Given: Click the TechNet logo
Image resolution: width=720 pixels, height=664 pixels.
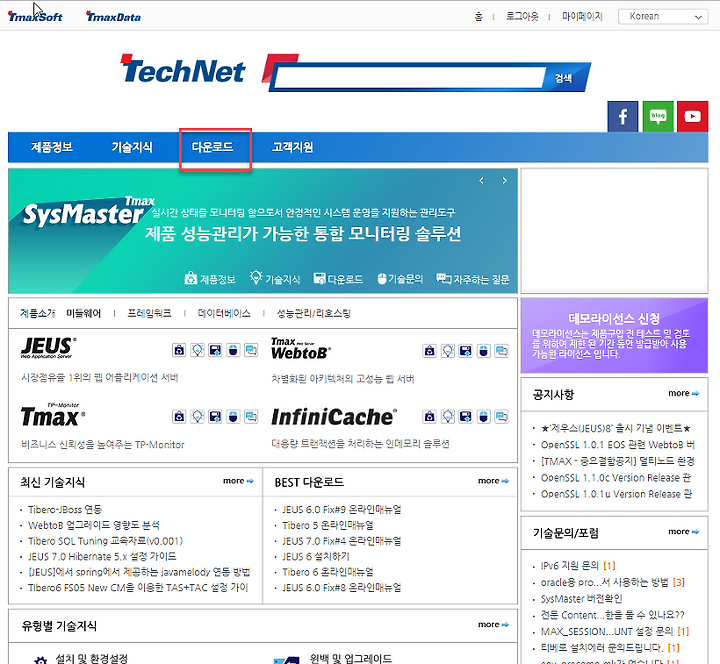Looking at the screenshot, I should click(x=183, y=70).
